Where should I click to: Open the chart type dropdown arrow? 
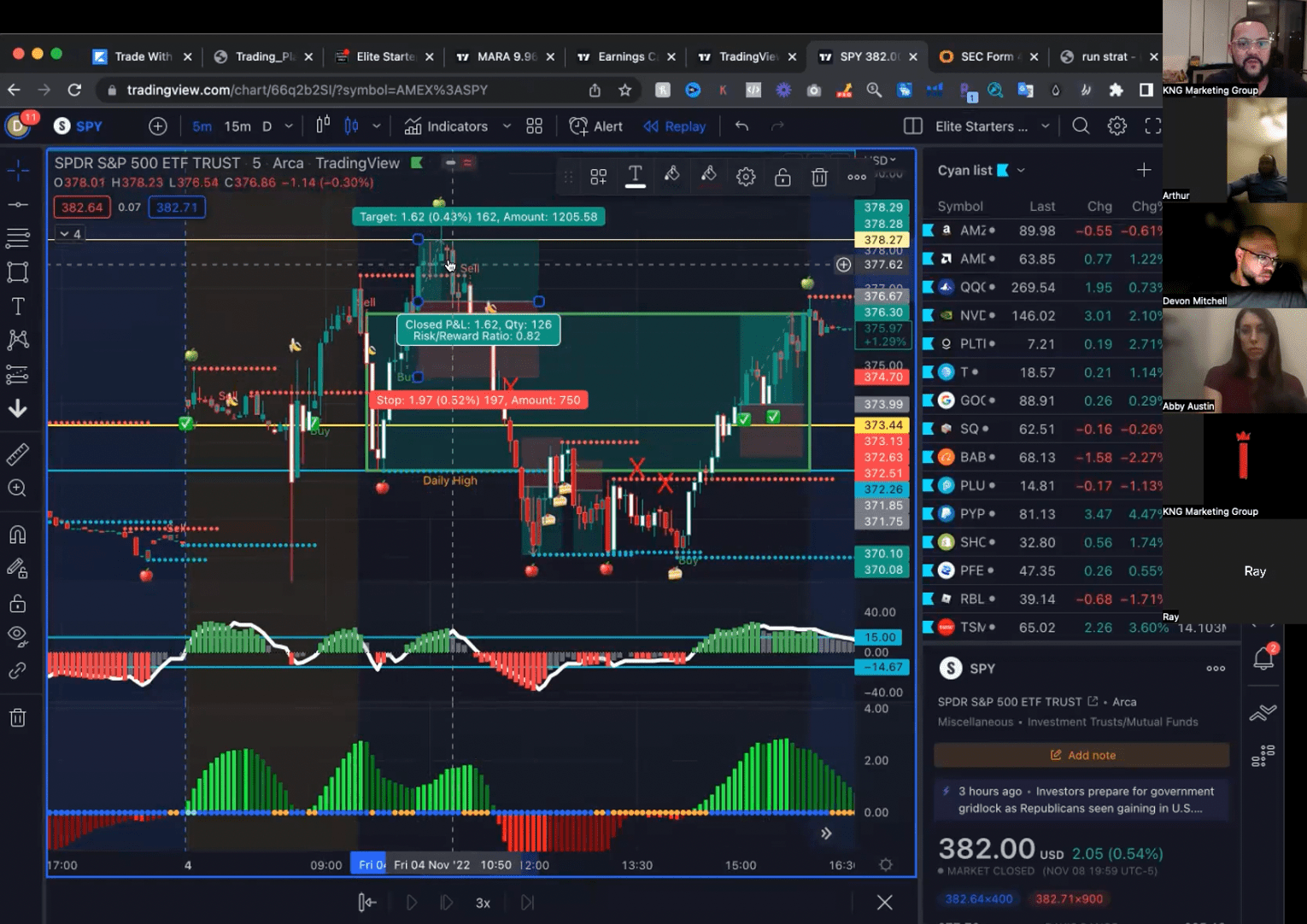coord(376,126)
